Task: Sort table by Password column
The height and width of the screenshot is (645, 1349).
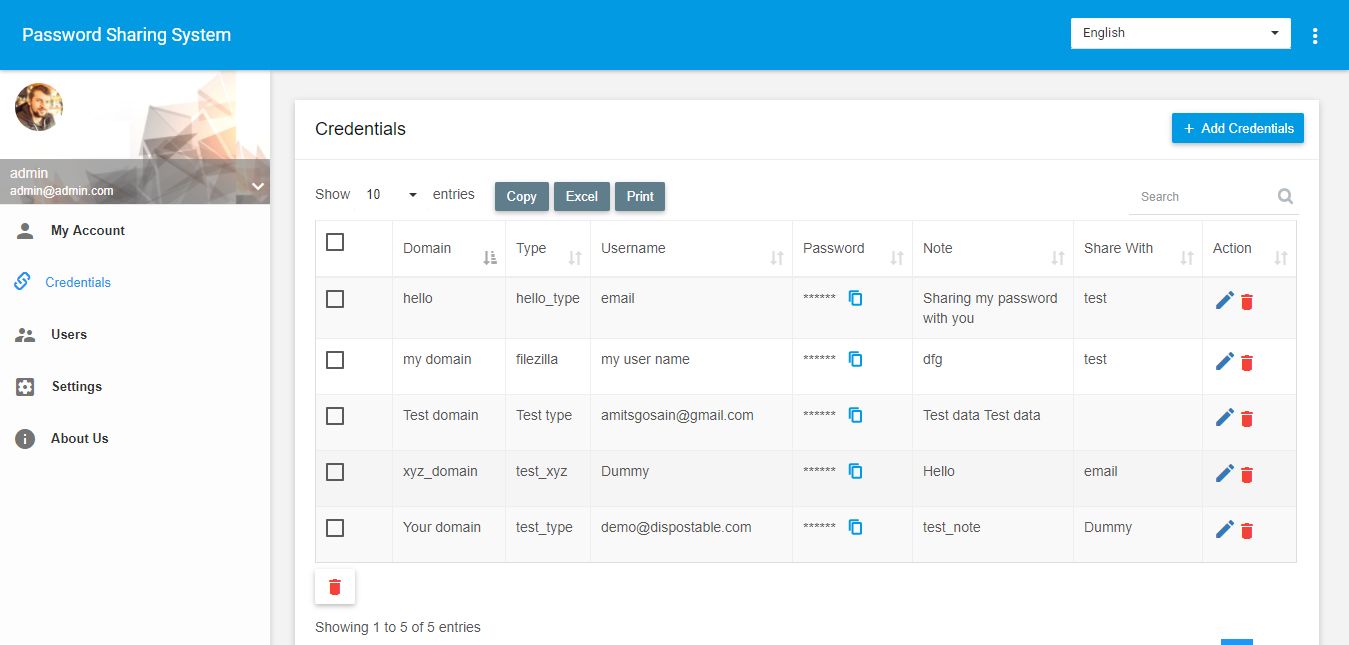Action: (852, 249)
